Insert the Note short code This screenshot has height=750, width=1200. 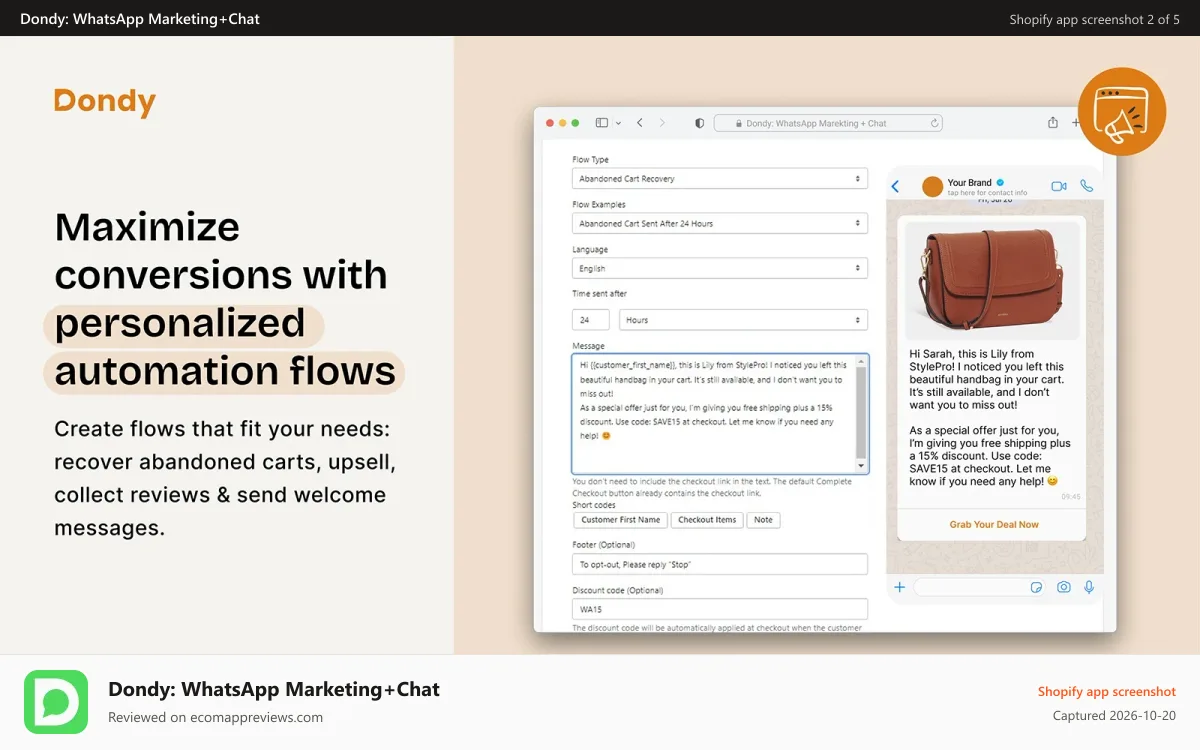764,520
